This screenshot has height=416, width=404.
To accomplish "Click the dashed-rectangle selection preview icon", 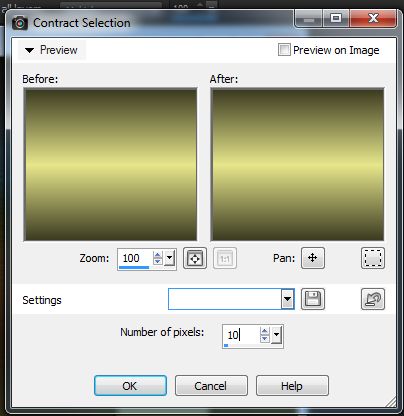I will click(x=373, y=258).
